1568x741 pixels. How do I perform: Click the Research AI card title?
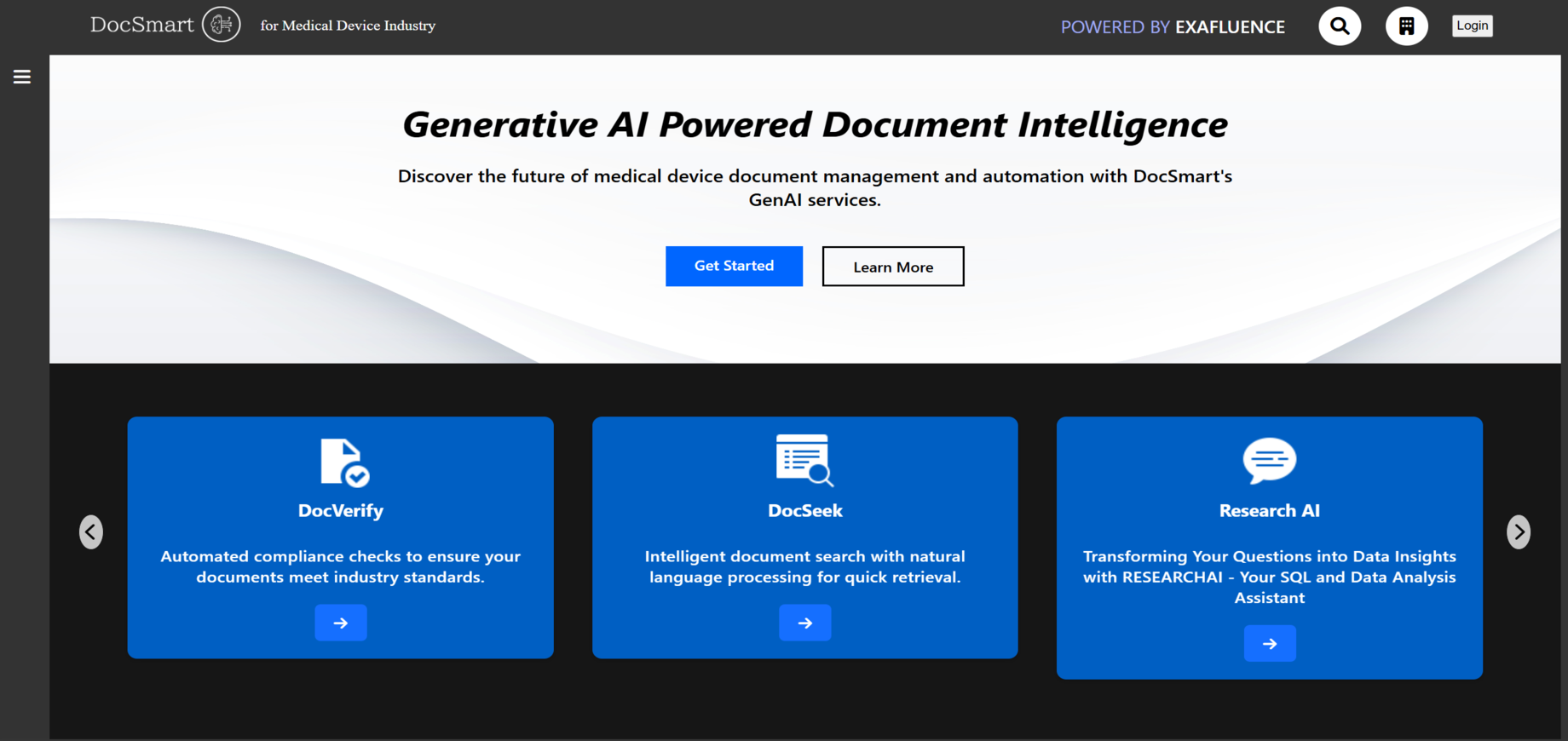[1270, 510]
